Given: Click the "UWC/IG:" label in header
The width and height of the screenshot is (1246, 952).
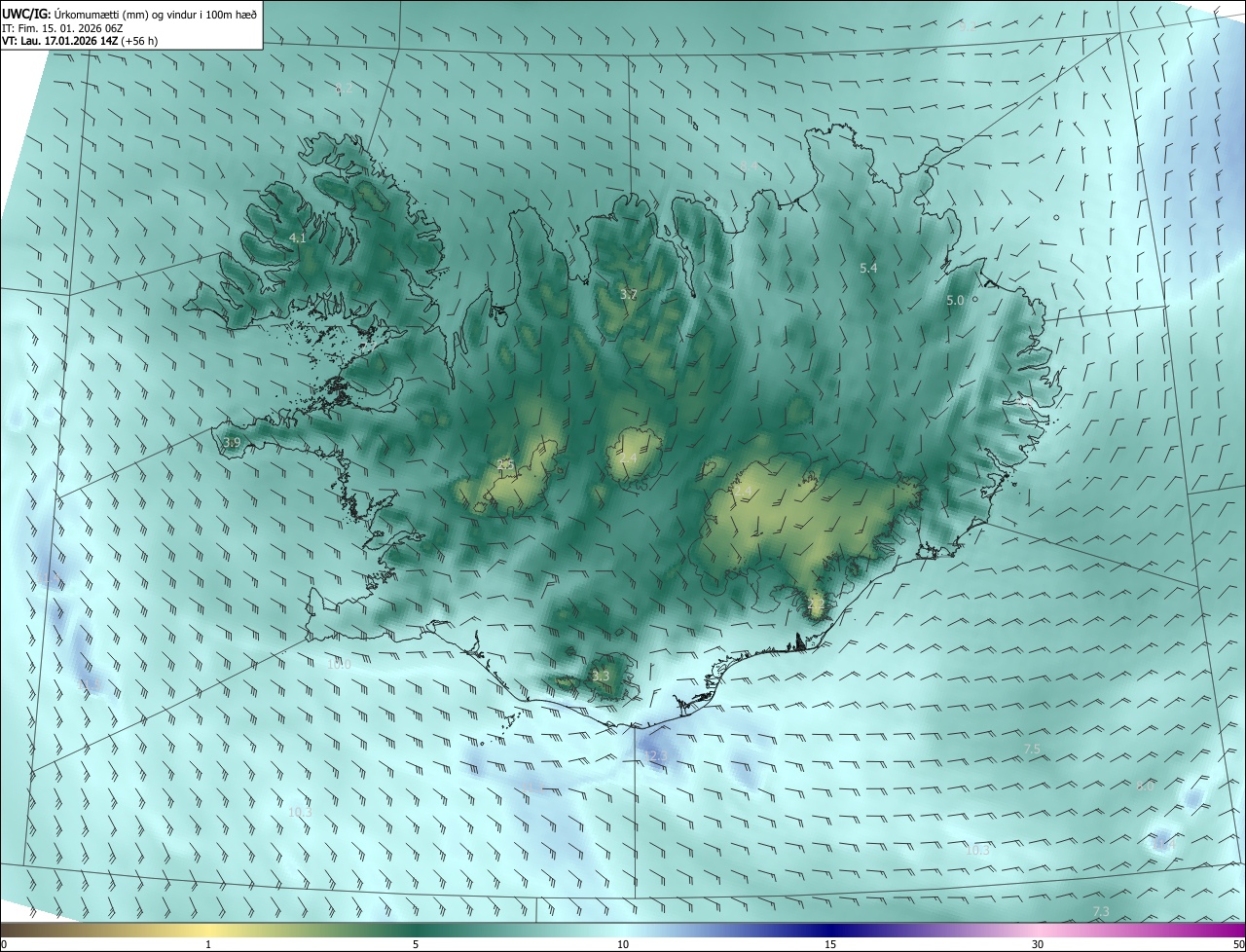Looking at the screenshot, I should pos(25,14).
